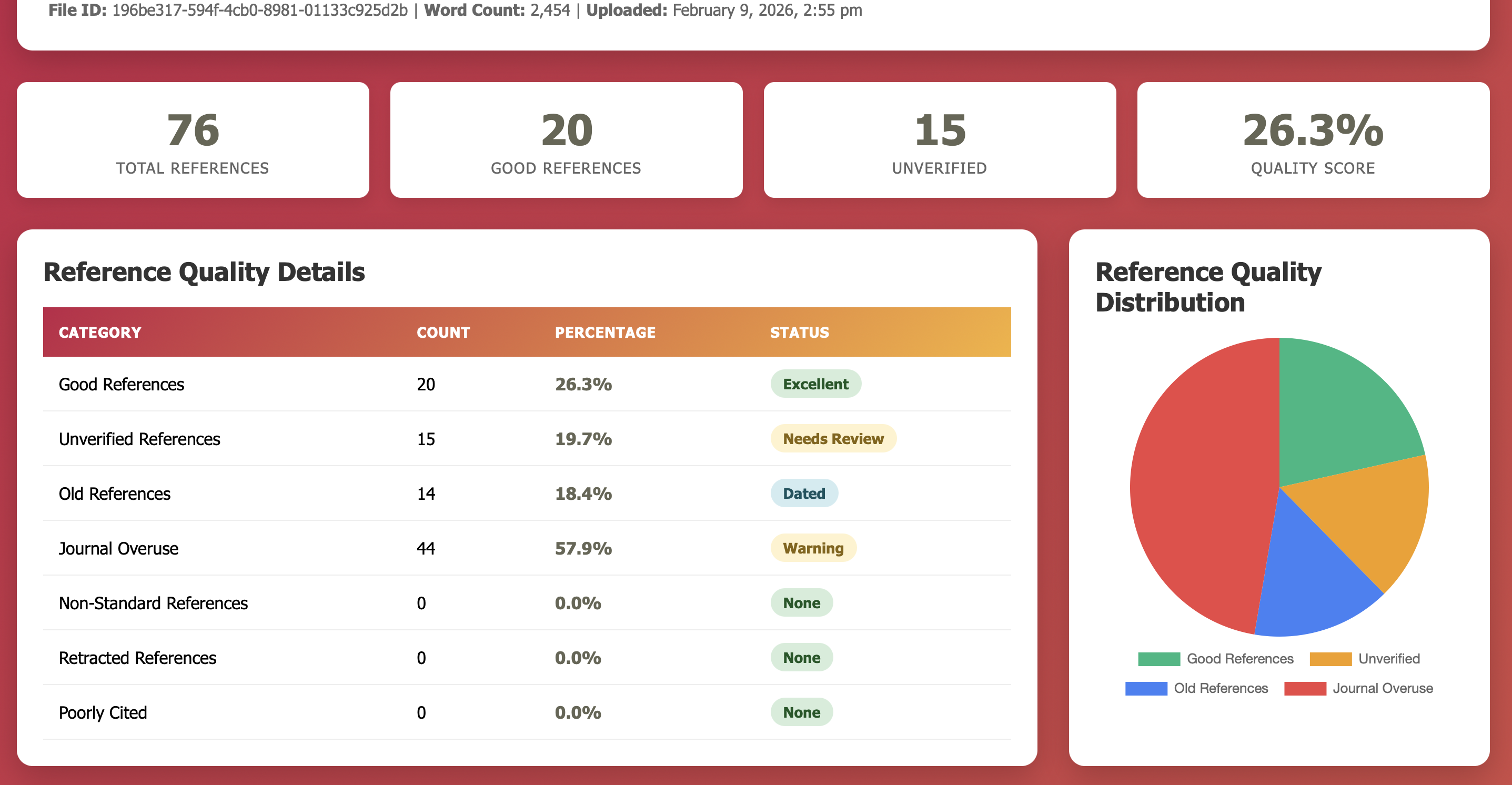
Task: Click the Excellent status badge
Action: [815, 384]
